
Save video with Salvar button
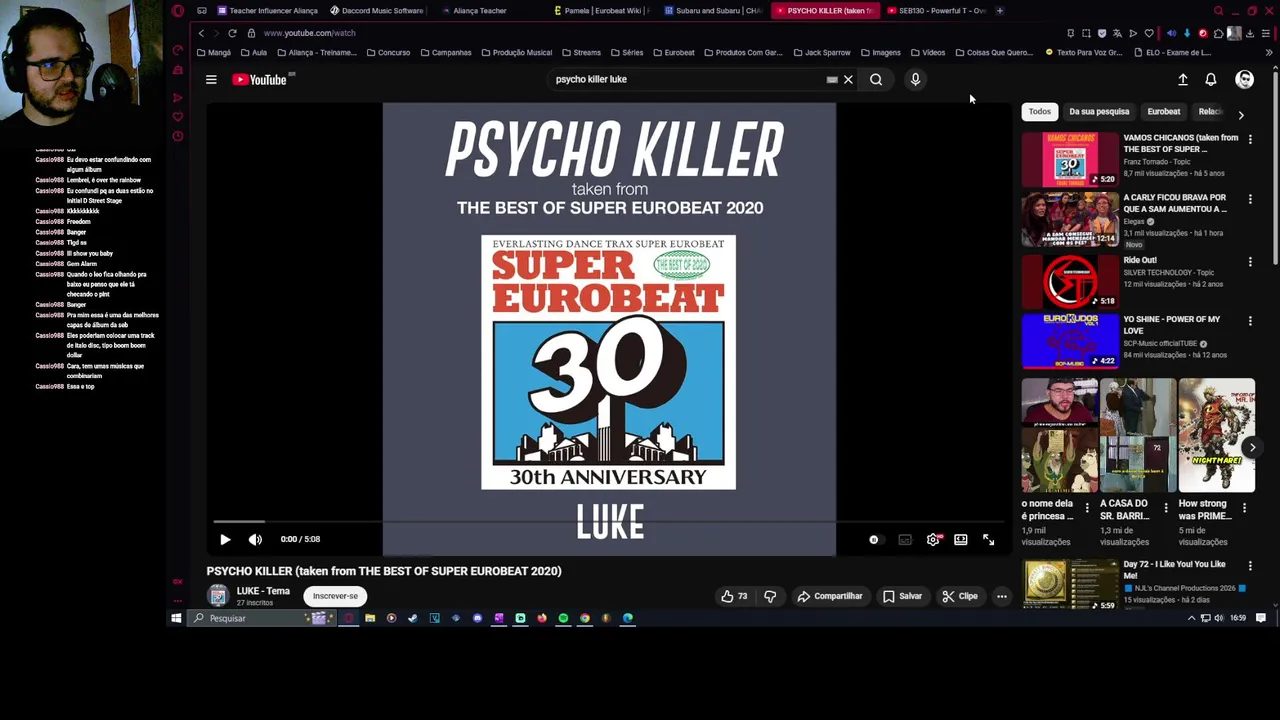tap(902, 596)
